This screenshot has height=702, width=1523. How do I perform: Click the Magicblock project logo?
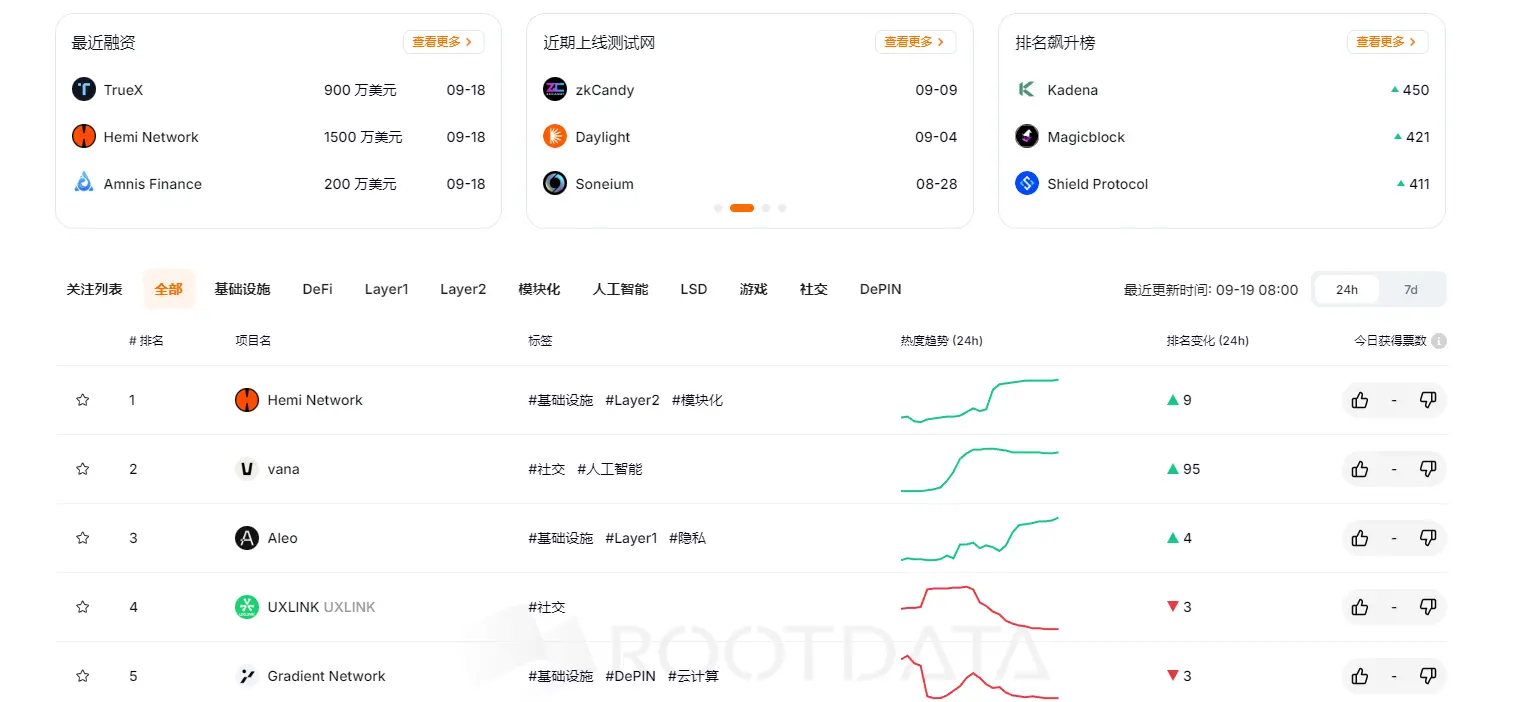click(x=1027, y=136)
